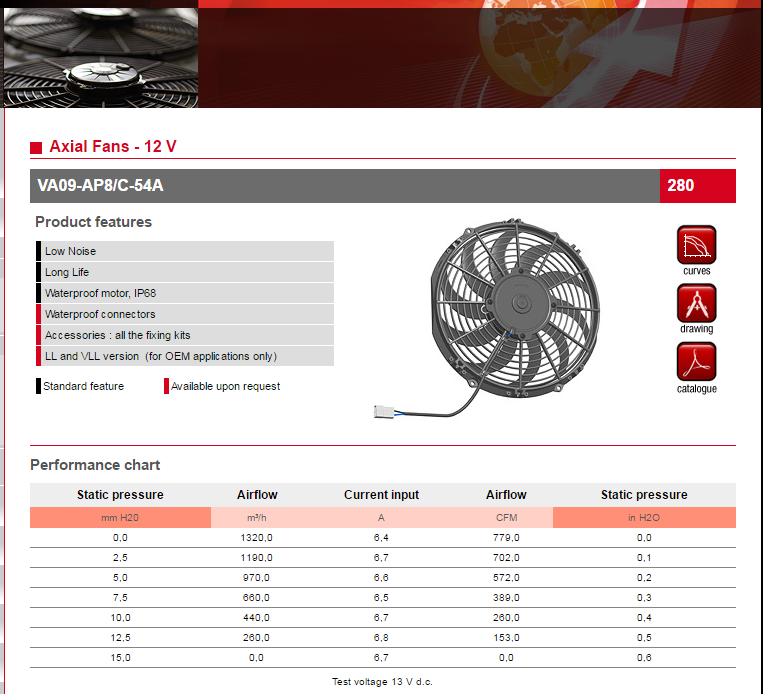Open the PDF catalogue icon
This screenshot has width=763, height=694.
coord(696,362)
